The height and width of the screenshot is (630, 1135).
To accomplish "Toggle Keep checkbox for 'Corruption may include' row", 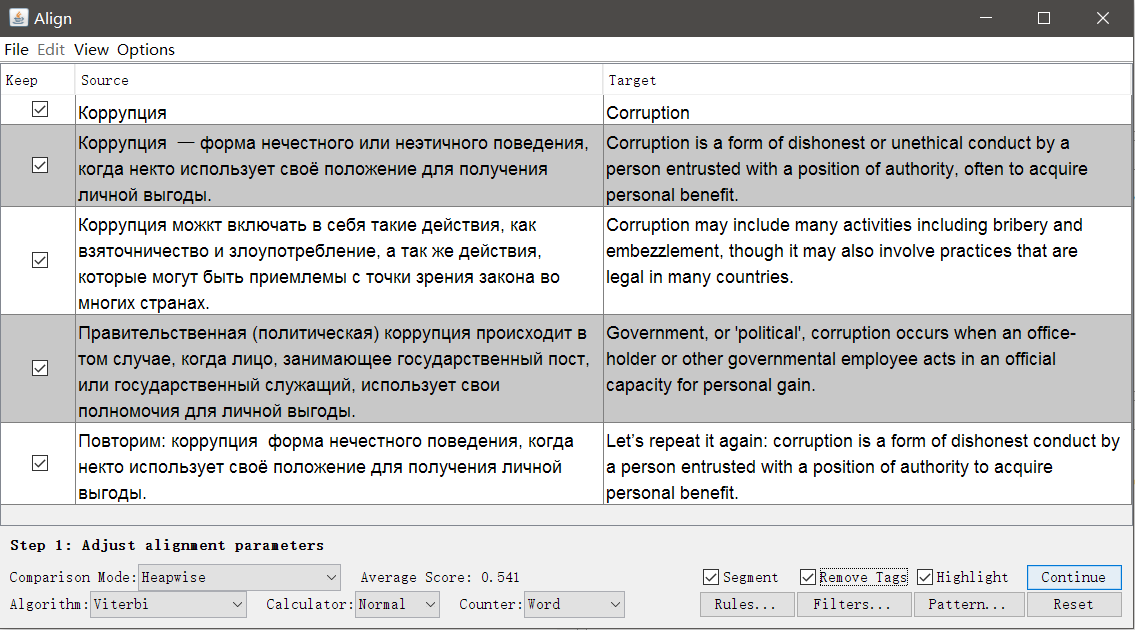I will (x=40, y=261).
